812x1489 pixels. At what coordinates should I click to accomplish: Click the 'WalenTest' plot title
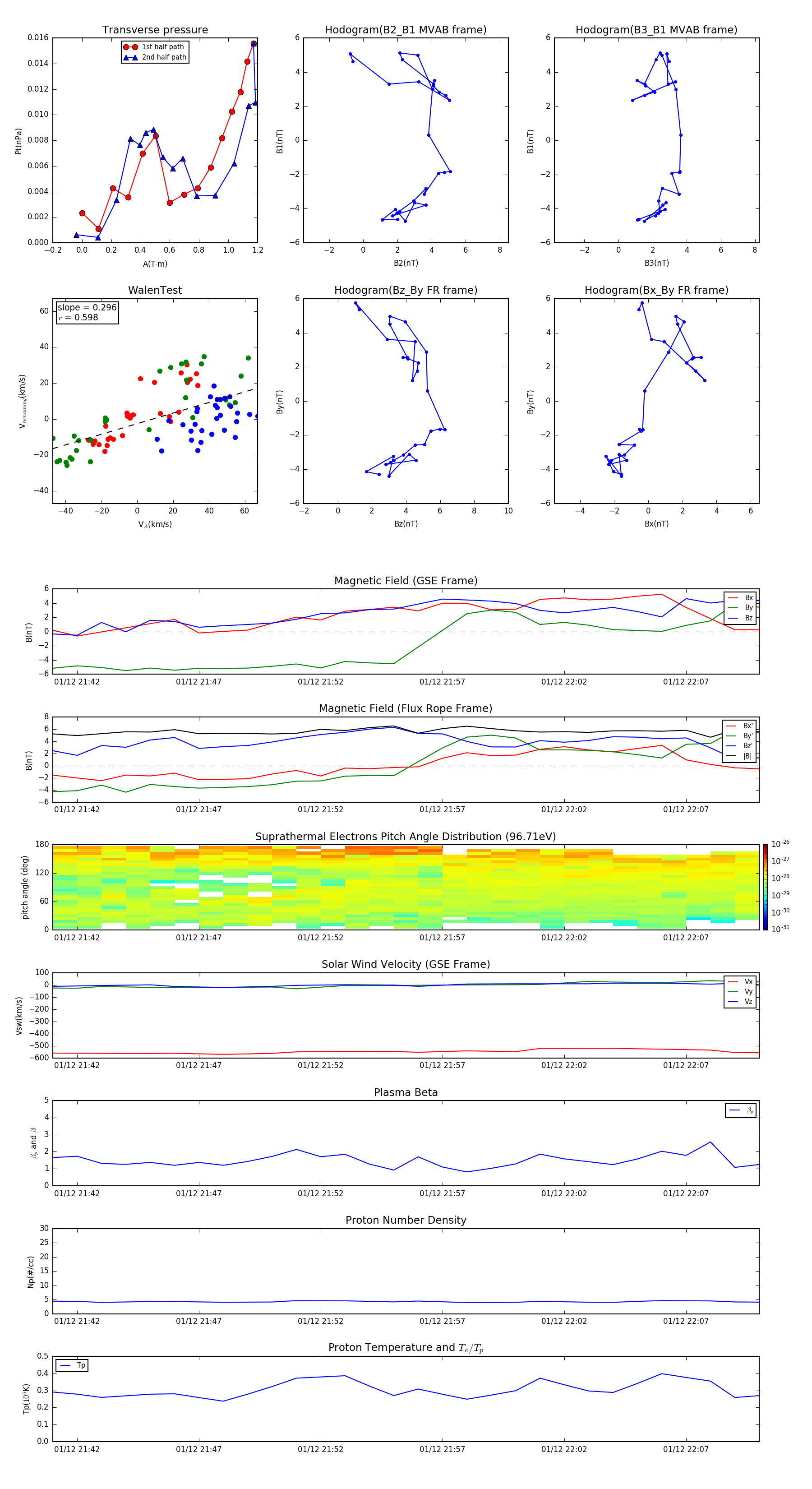[x=155, y=290]
